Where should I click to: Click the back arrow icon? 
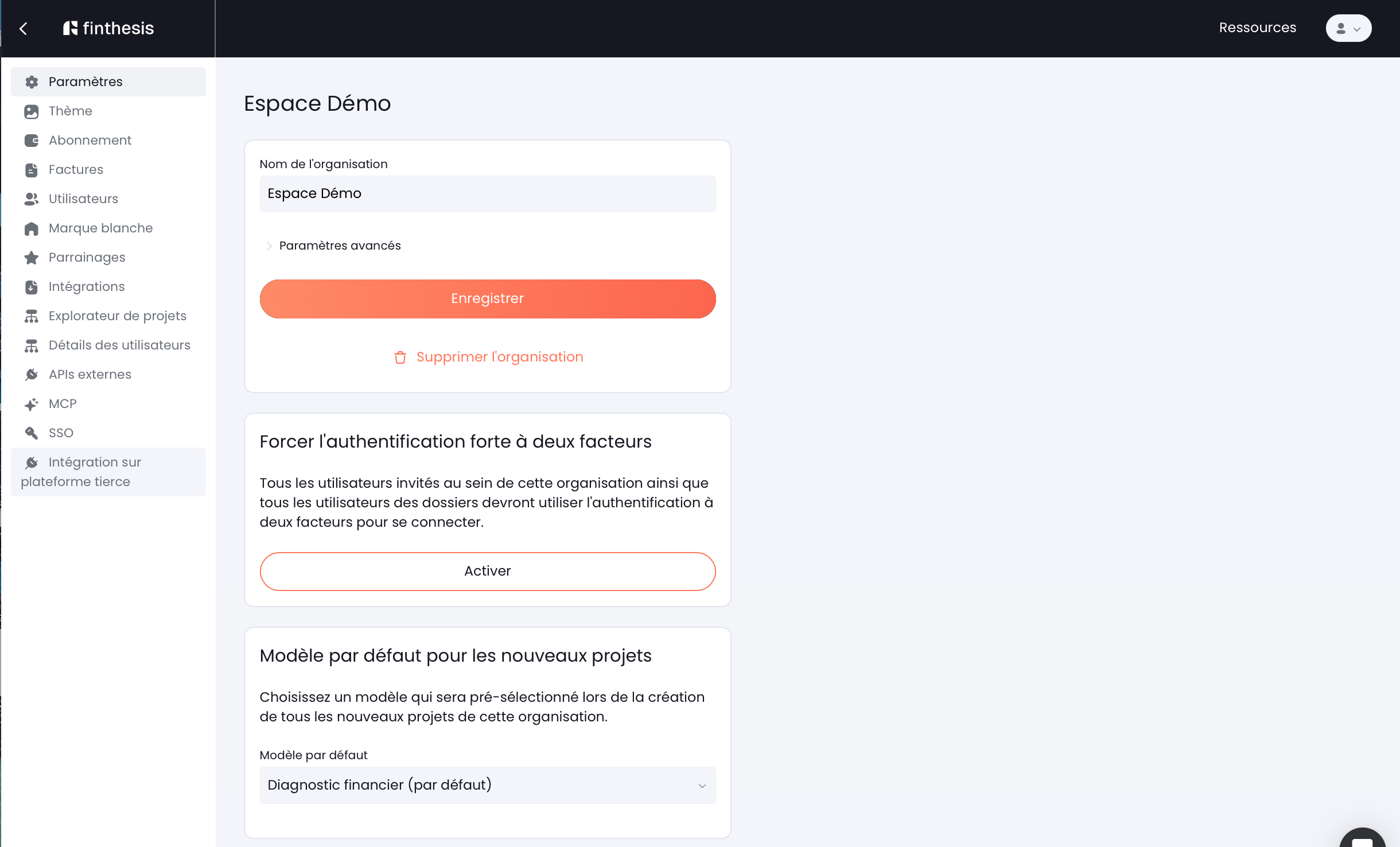coord(24,28)
